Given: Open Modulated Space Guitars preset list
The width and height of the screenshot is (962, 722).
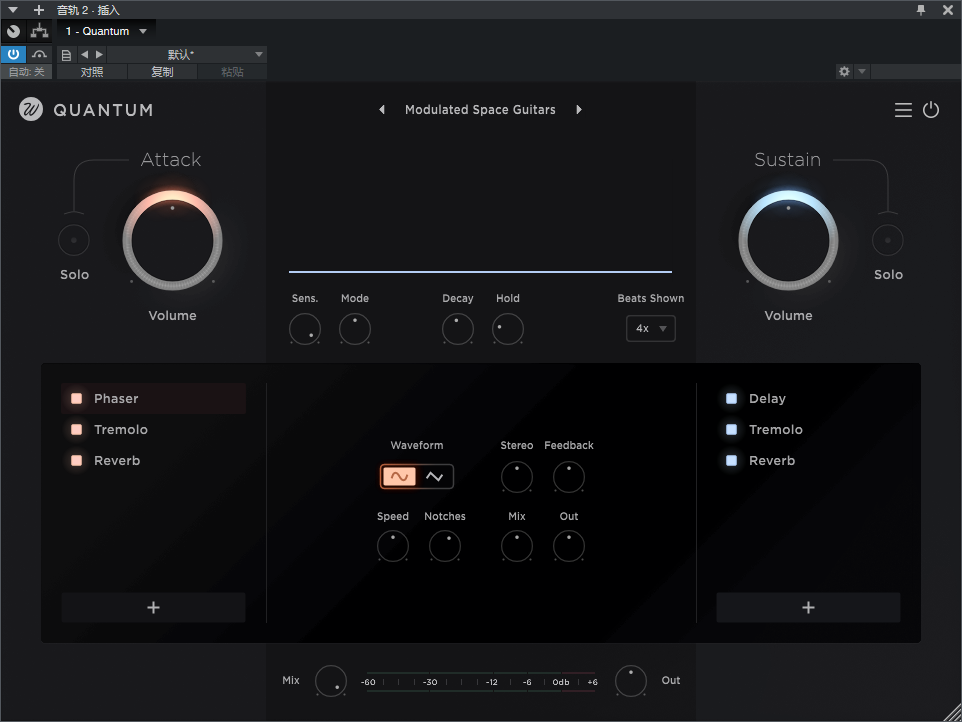Looking at the screenshot, I should click(x=480, y=110).
